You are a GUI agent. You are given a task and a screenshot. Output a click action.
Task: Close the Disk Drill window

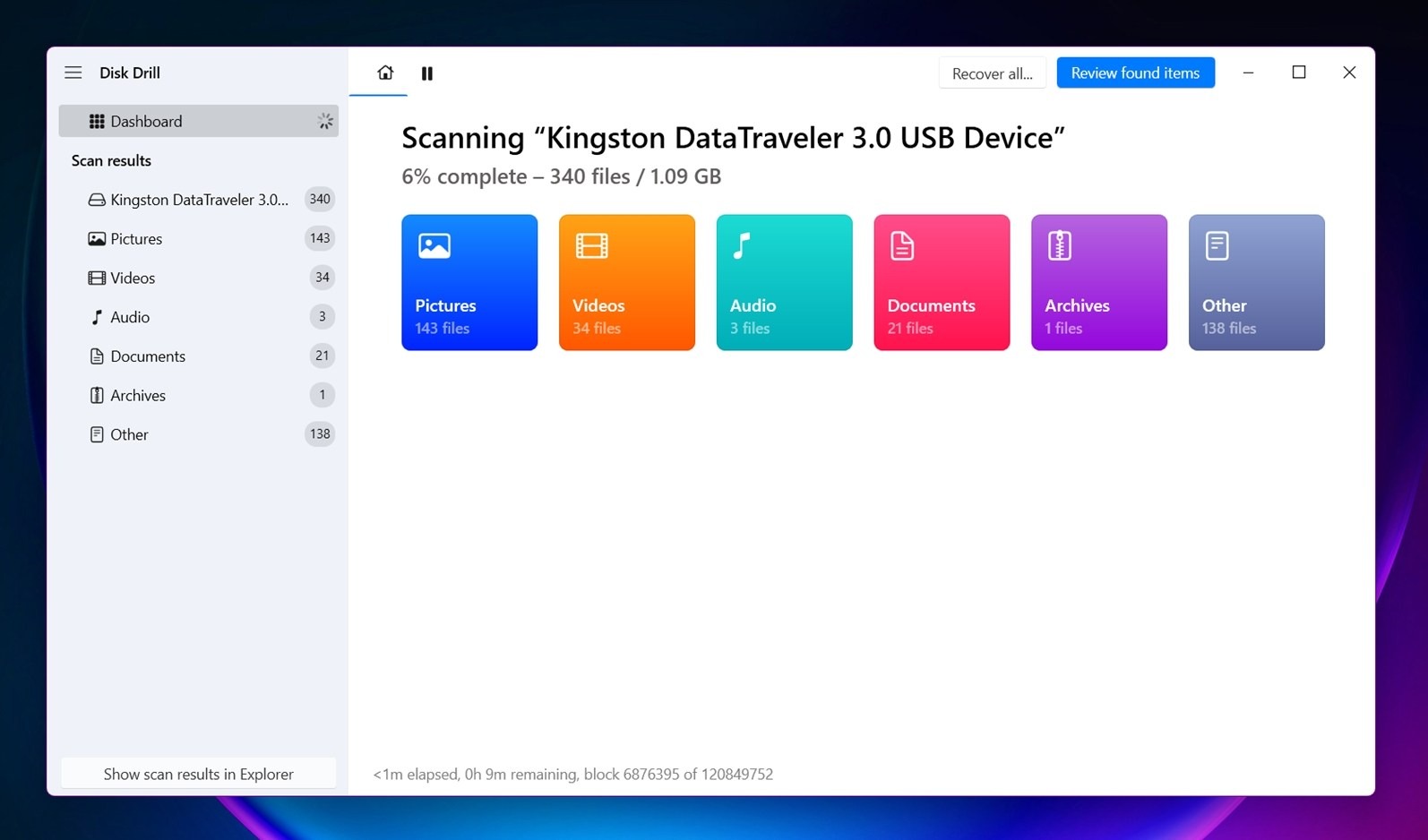[1349, 73]
